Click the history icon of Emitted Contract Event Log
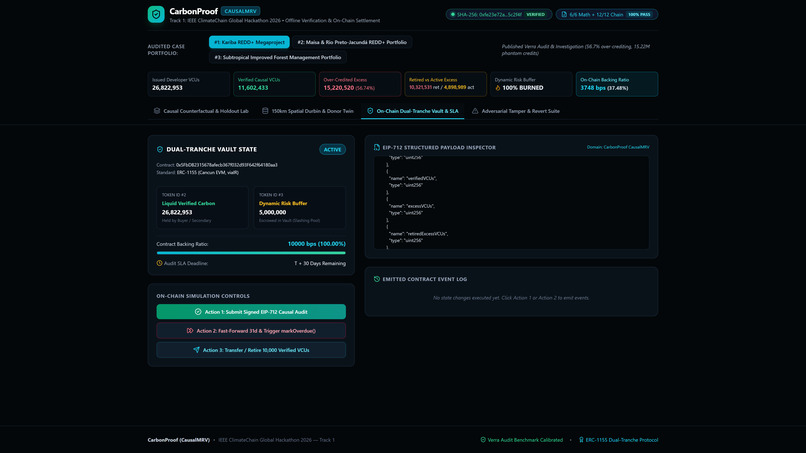 coord(377,279)
